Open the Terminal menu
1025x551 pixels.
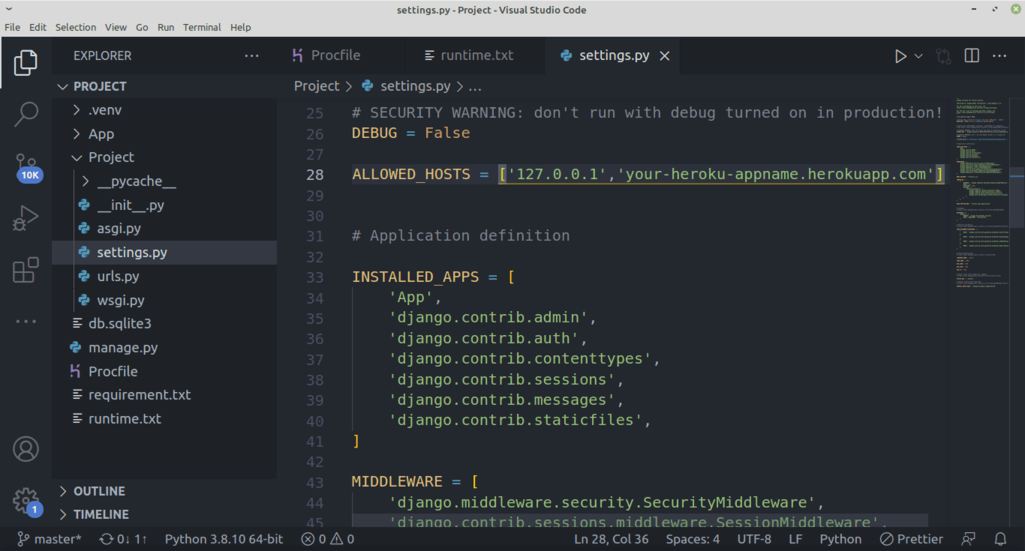201,27
